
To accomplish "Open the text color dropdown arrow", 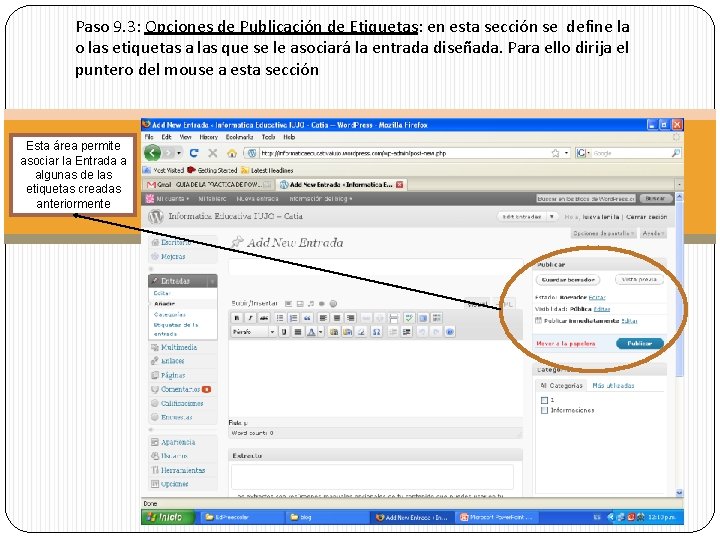I will click(321, 332).
